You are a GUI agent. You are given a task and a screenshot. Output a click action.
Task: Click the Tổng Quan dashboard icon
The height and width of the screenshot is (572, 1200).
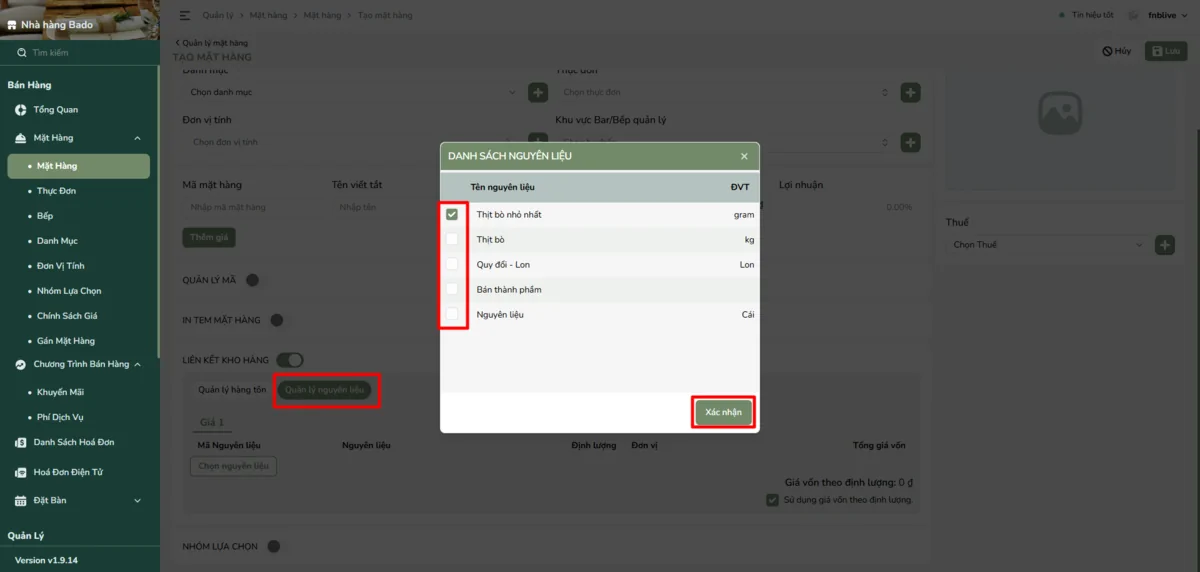pyautogui.click(x=21, y=109)
